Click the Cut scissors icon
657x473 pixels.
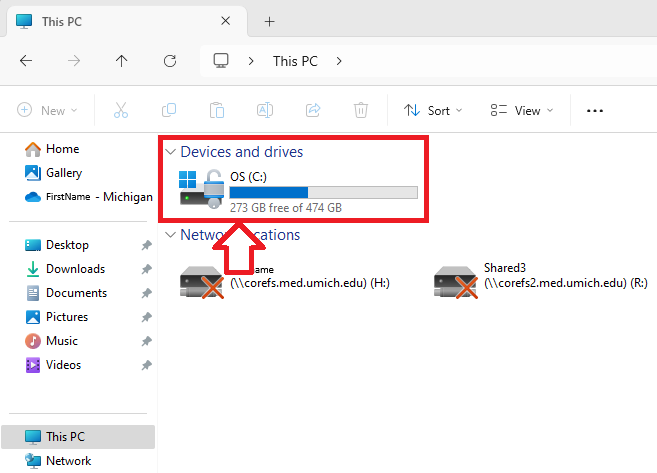[121, 110]
